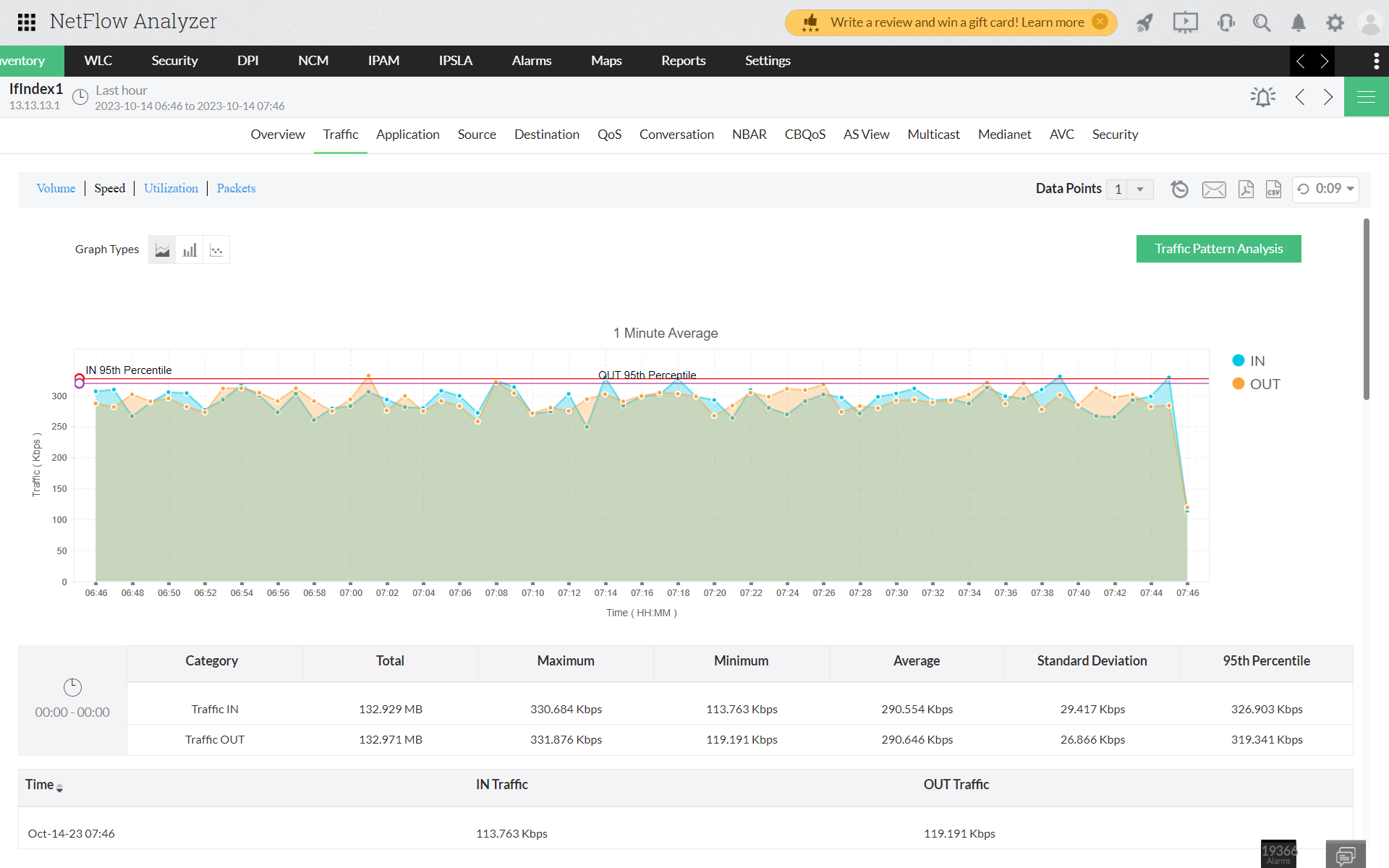The width and height of the screenshot is (1389, 868).
Task: Expand the auto-refresh timer dropdown
Action: click(x=1350, y=189)
